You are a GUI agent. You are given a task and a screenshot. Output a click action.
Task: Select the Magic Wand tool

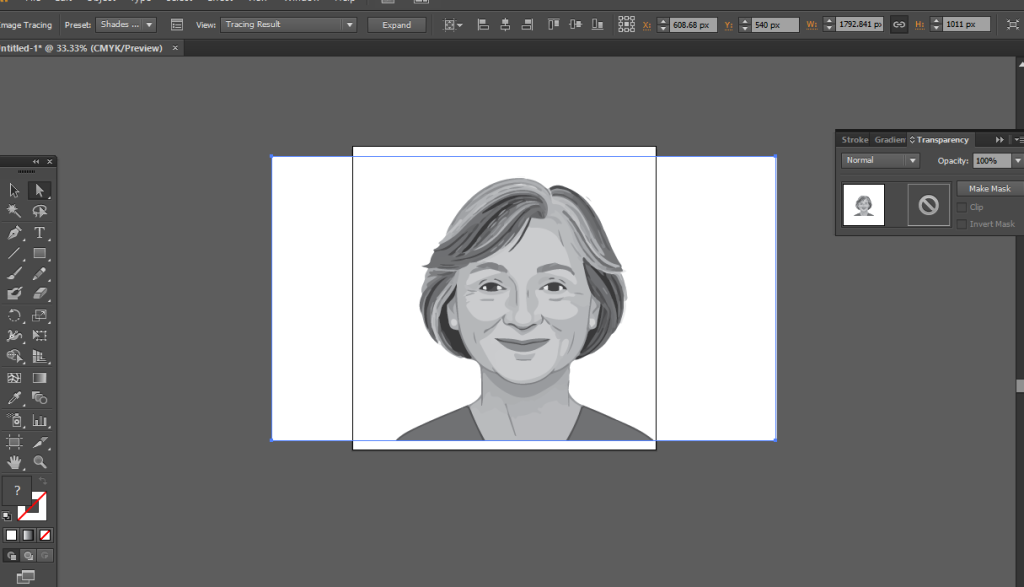(14, 211)
